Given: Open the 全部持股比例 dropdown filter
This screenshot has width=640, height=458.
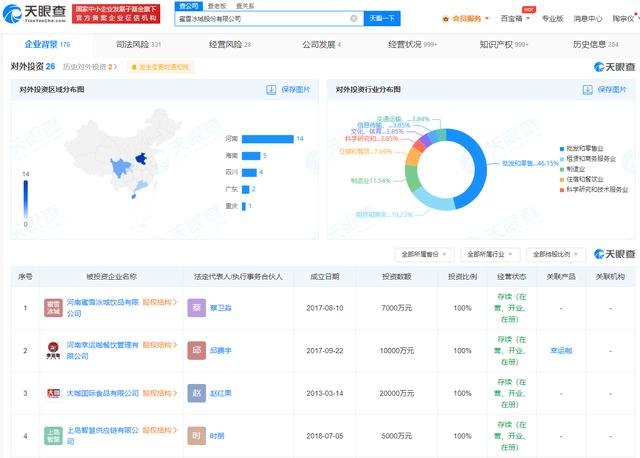Looking at the screenshot, I should [556, 254].
